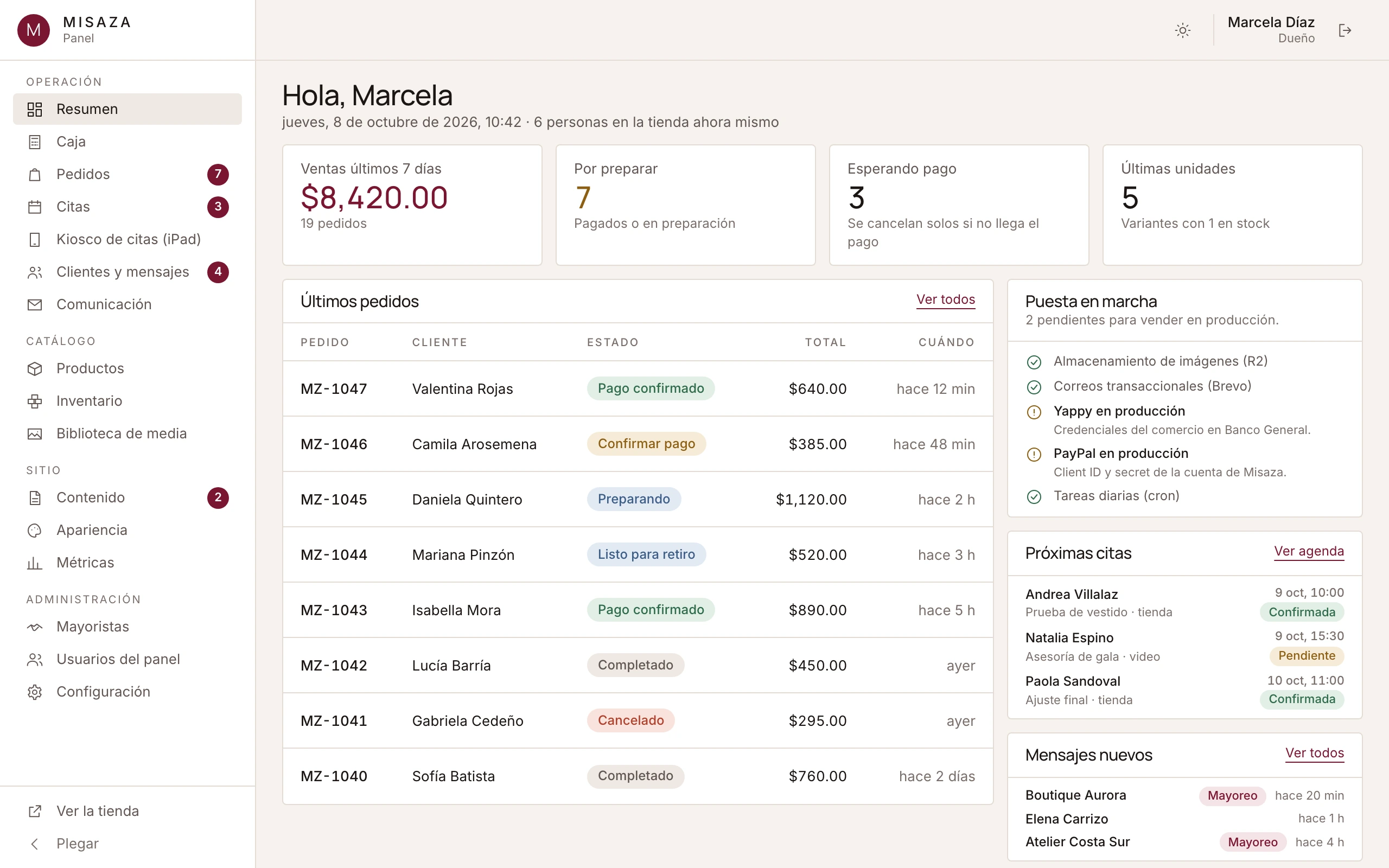Click PayPal en producción pending item
The image size is (1389, 868).
tap(1184, 463)
